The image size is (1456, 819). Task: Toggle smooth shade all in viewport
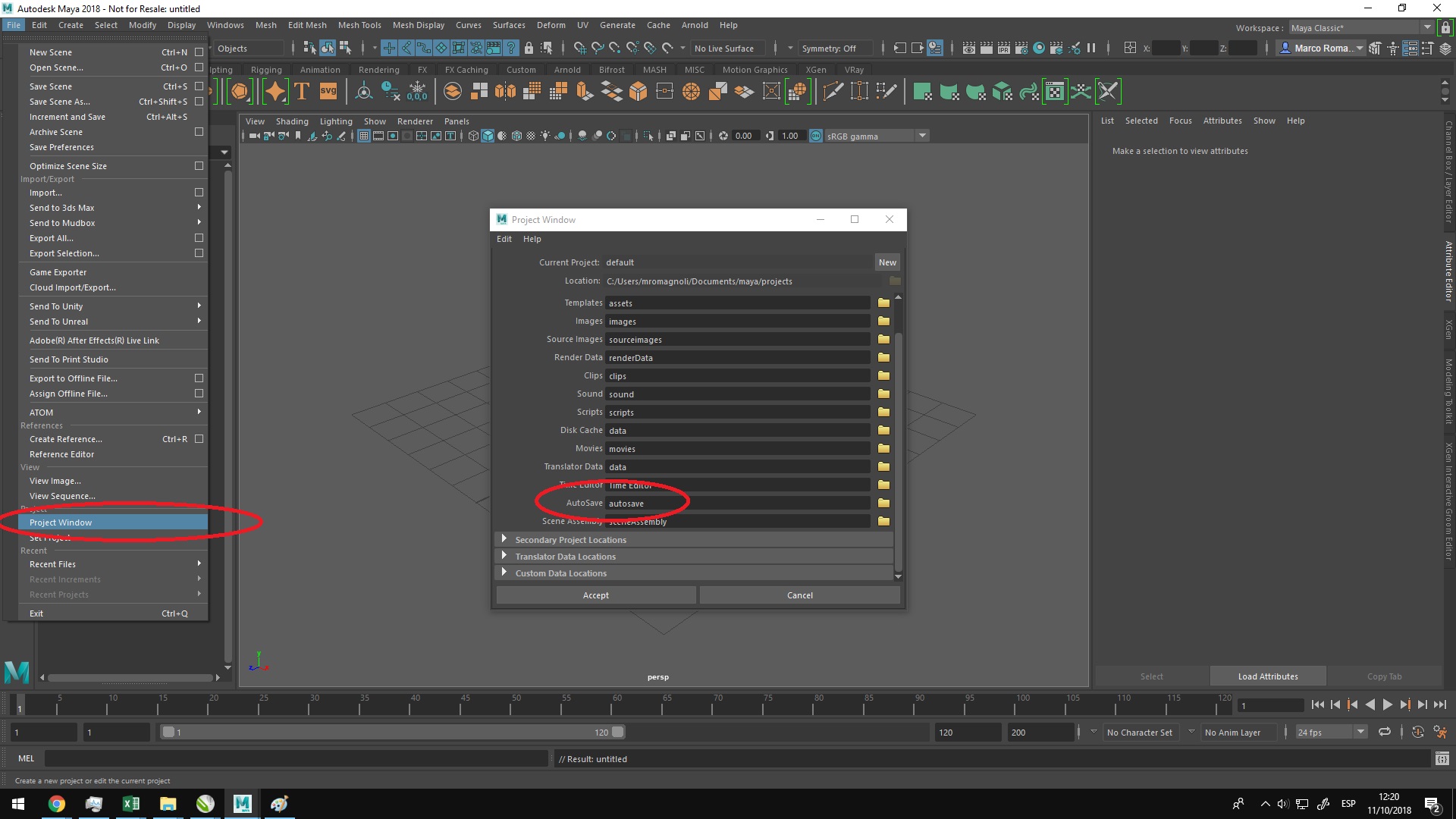coord(488,136)
